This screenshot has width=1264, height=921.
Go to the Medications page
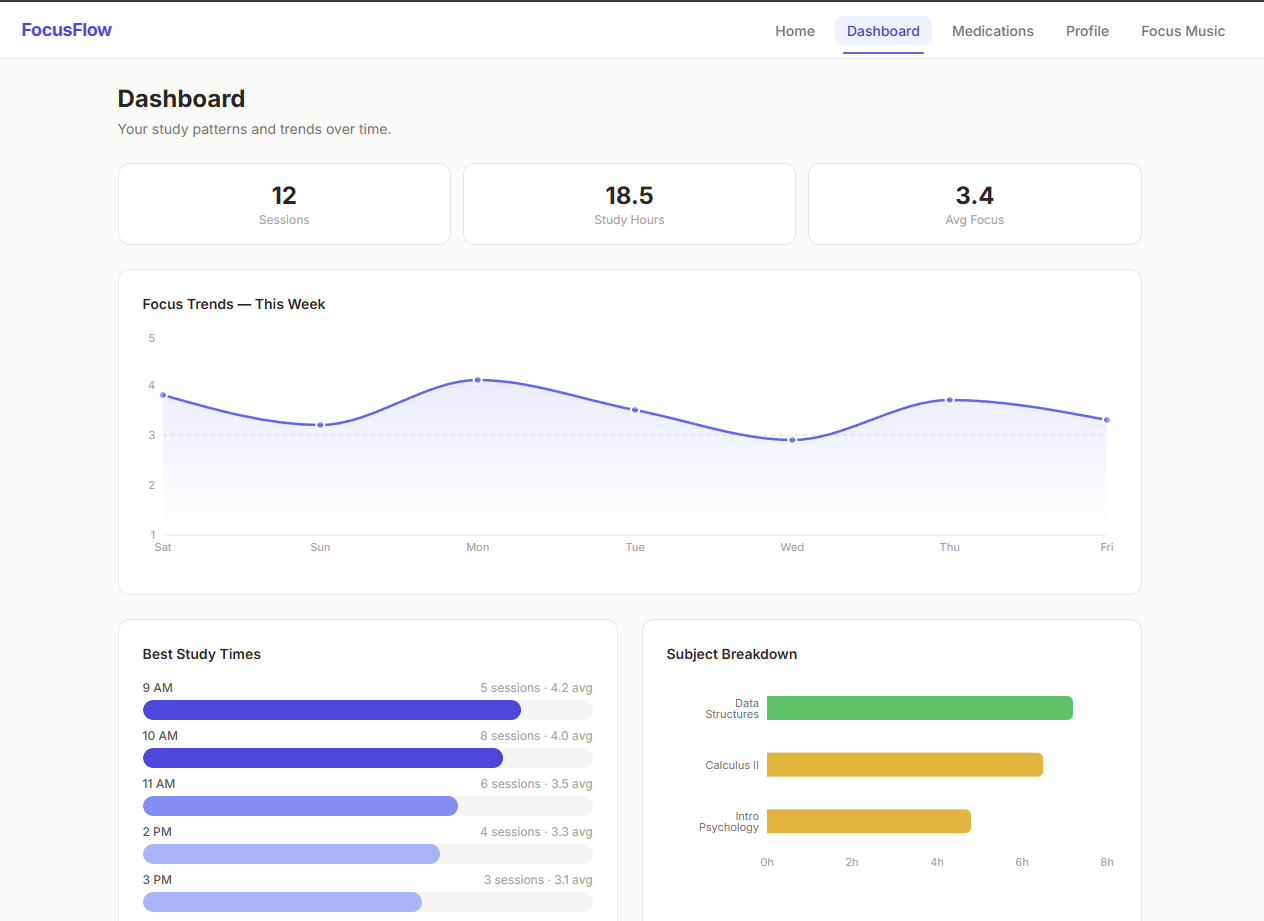[x=993, y=31]
